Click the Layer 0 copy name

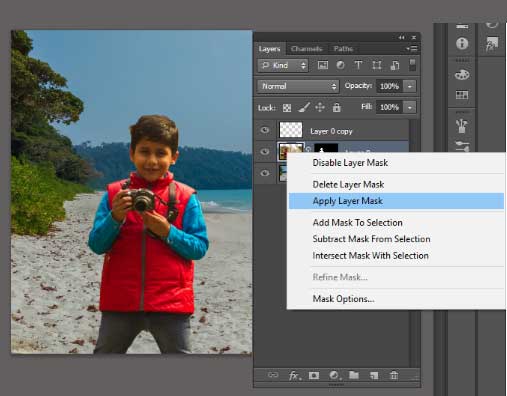tap(331, 131)
